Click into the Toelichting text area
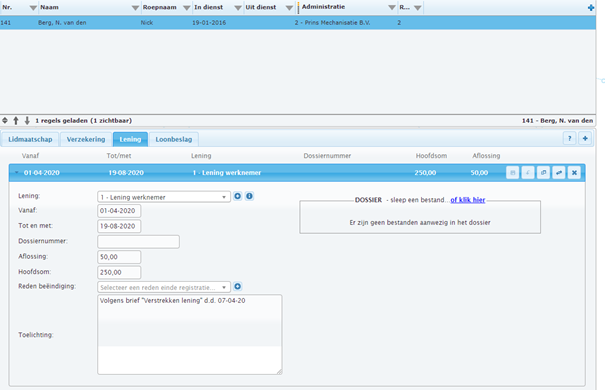The width and height of the screenshot is (605, 390). (190, 334)
